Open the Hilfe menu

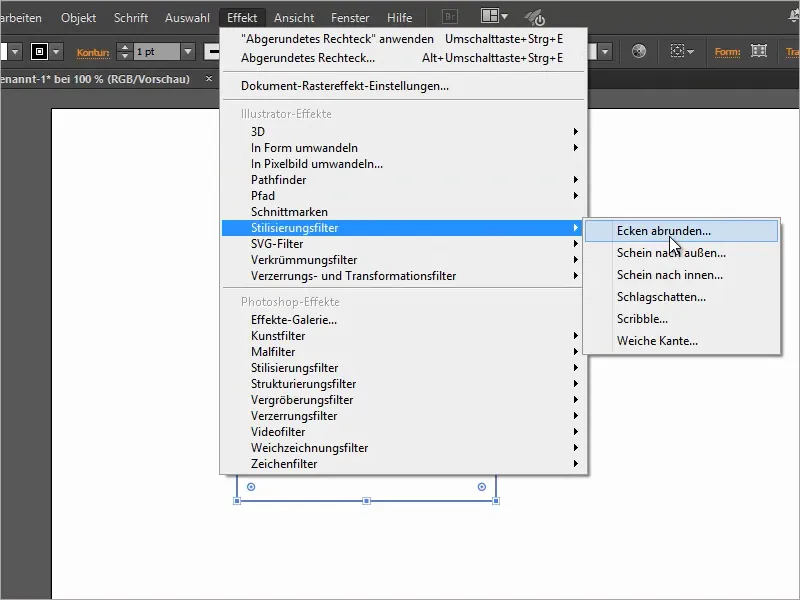pyautogui.click(x=399, y=18)
